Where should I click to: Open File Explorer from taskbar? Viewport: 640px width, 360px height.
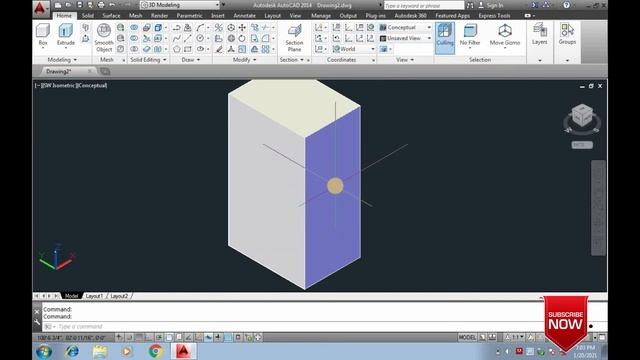tap(100, 351)
